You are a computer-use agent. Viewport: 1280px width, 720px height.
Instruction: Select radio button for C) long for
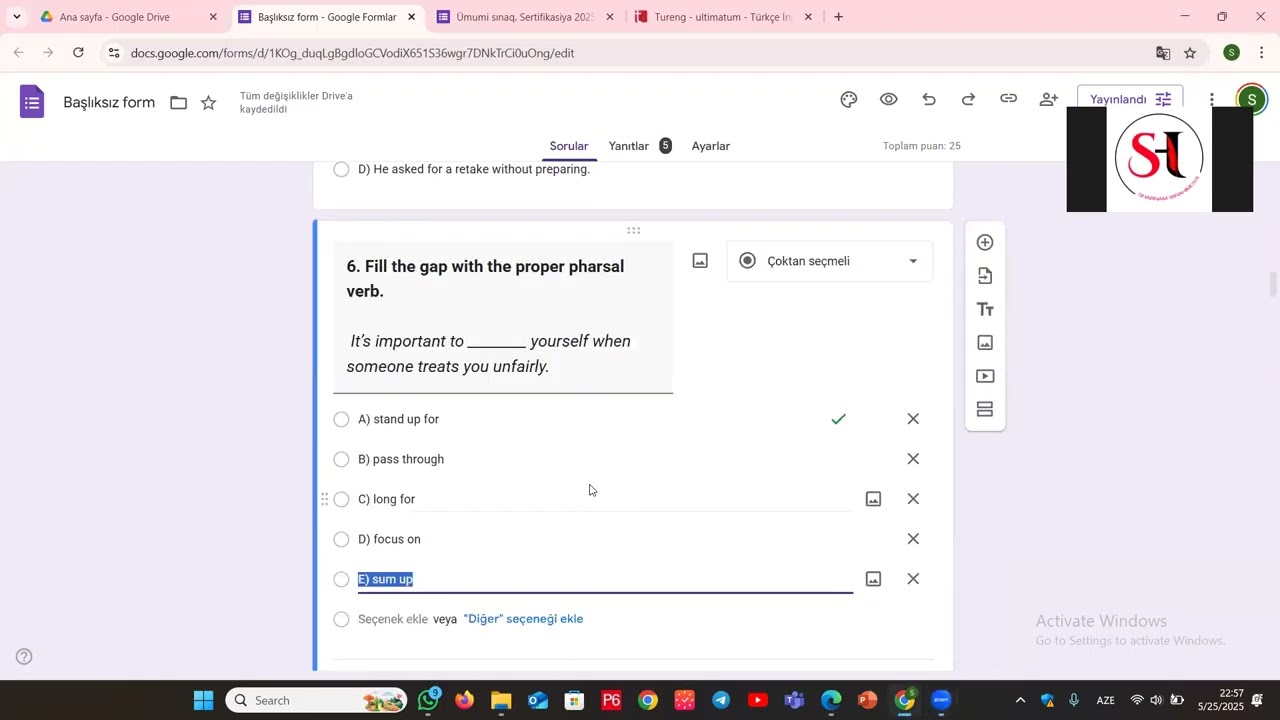[x=341, y=499]
